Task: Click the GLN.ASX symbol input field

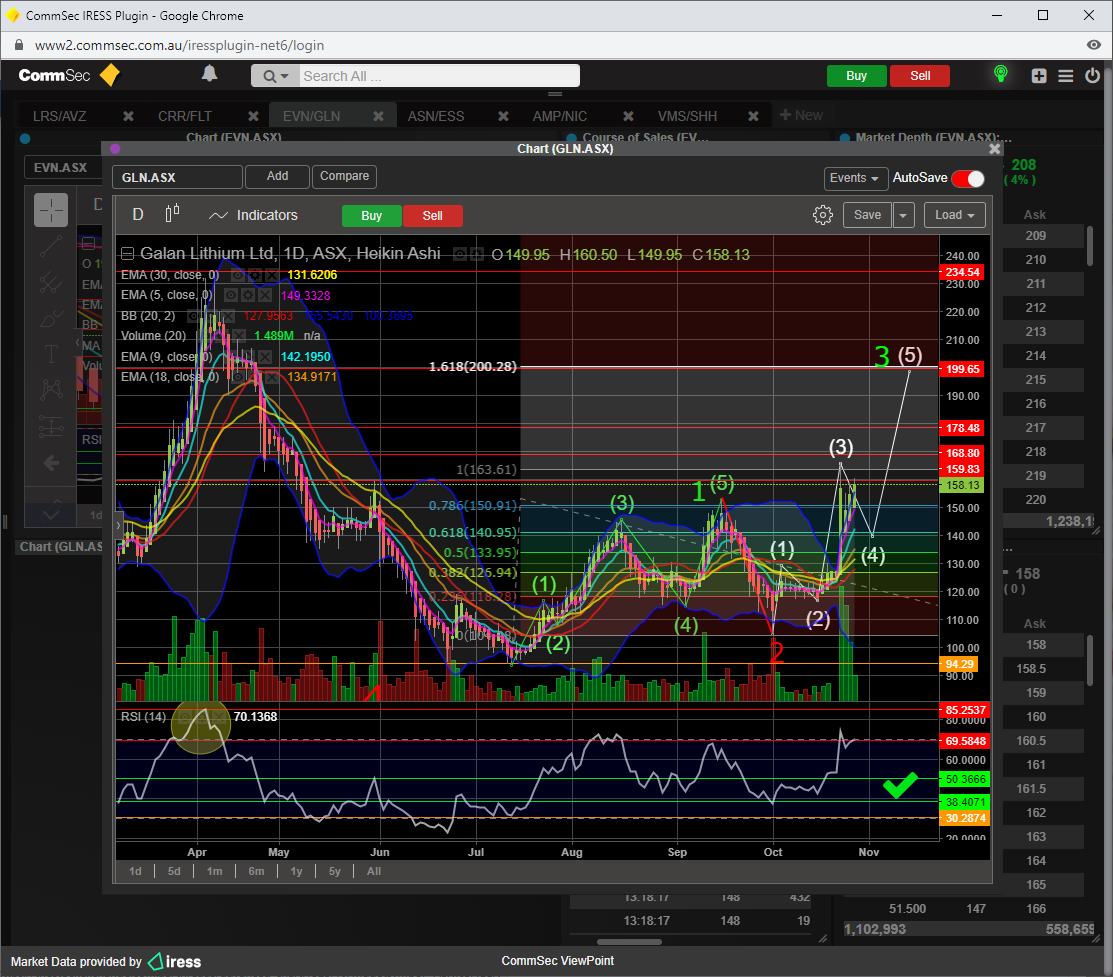Action: click(x=177, y=178)
